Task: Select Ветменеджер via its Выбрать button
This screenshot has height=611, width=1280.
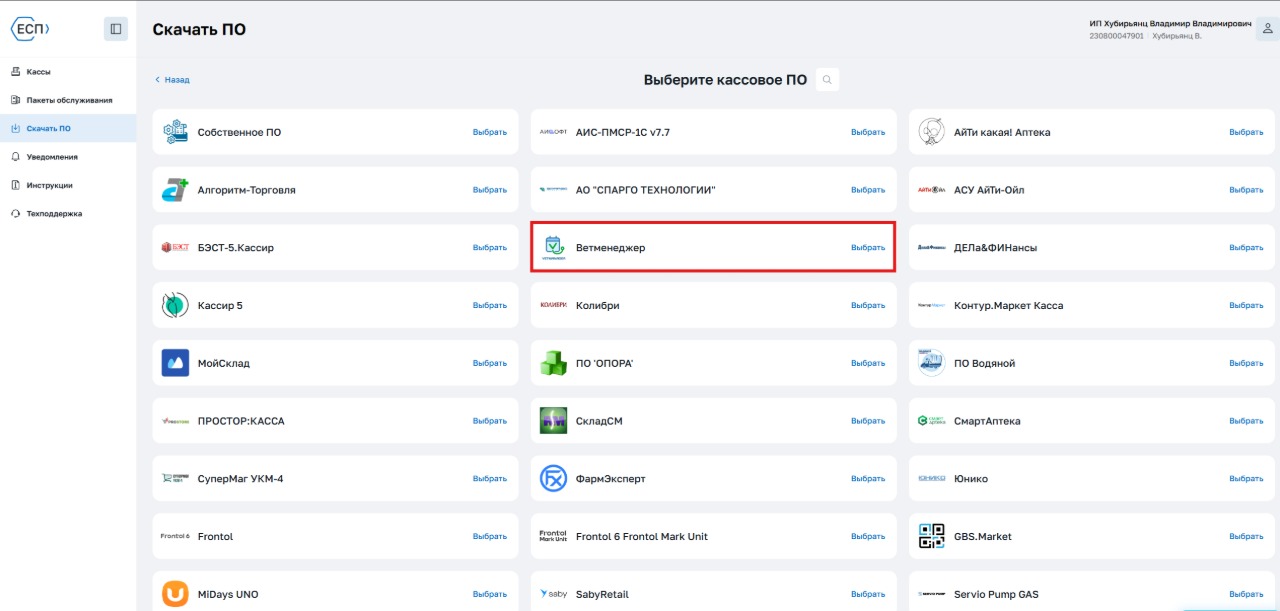Action: click(x=867, y=248)
